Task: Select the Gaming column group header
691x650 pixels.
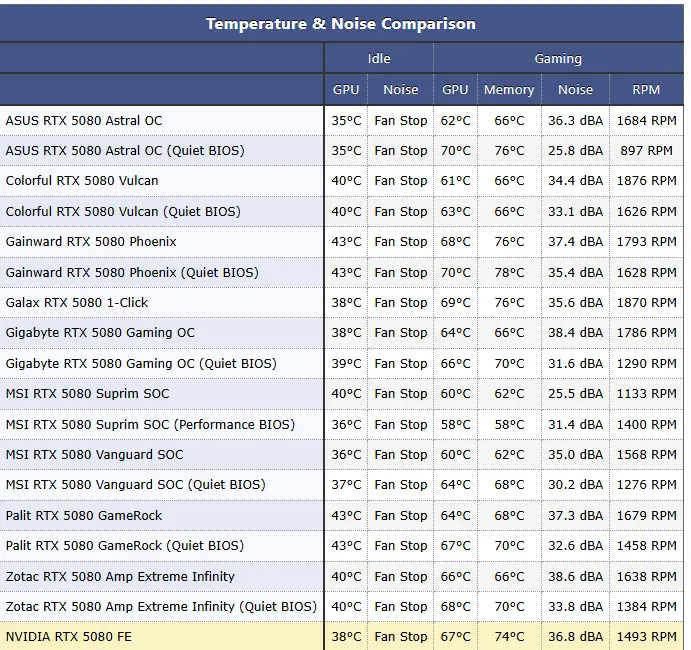Action: (x=558, y=58)
